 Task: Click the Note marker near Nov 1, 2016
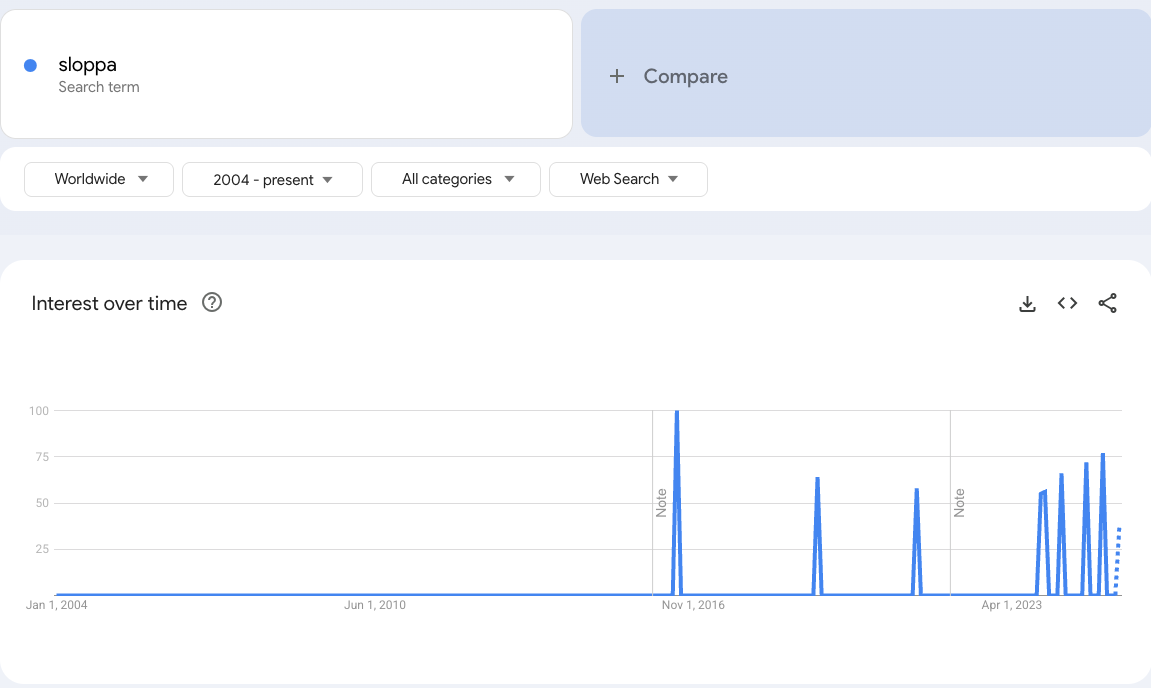coord(661,503)
